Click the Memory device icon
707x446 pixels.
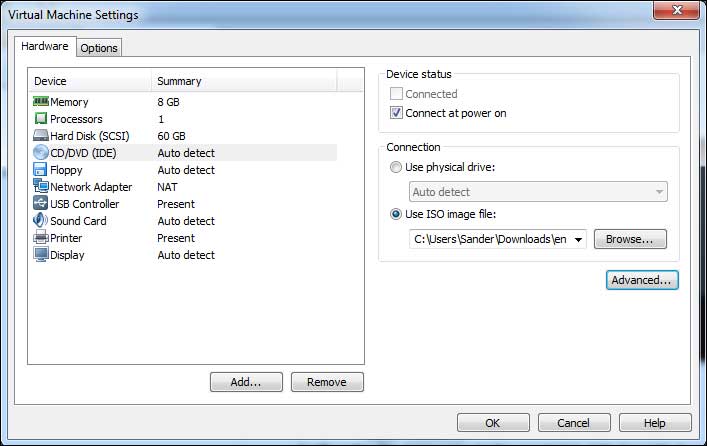(41, 102)
